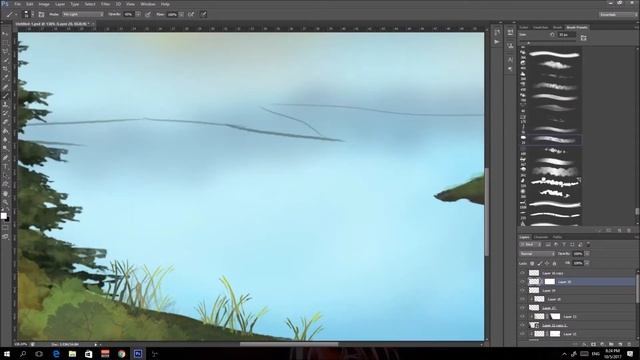Delete the selected layer with trash icon
Screen dimensions: 640x360
click(x=629, y=344)
